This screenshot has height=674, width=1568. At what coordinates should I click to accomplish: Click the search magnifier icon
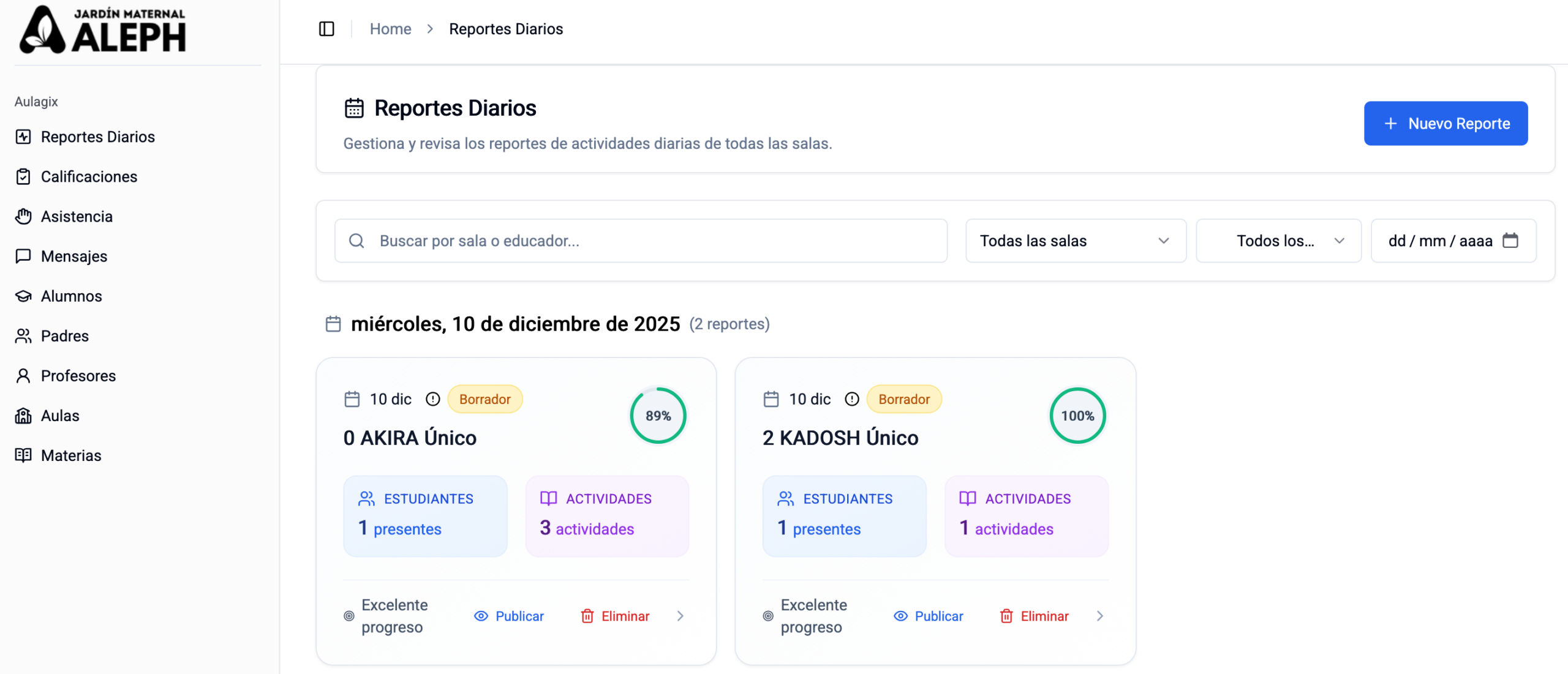click(x=356, y=241)
